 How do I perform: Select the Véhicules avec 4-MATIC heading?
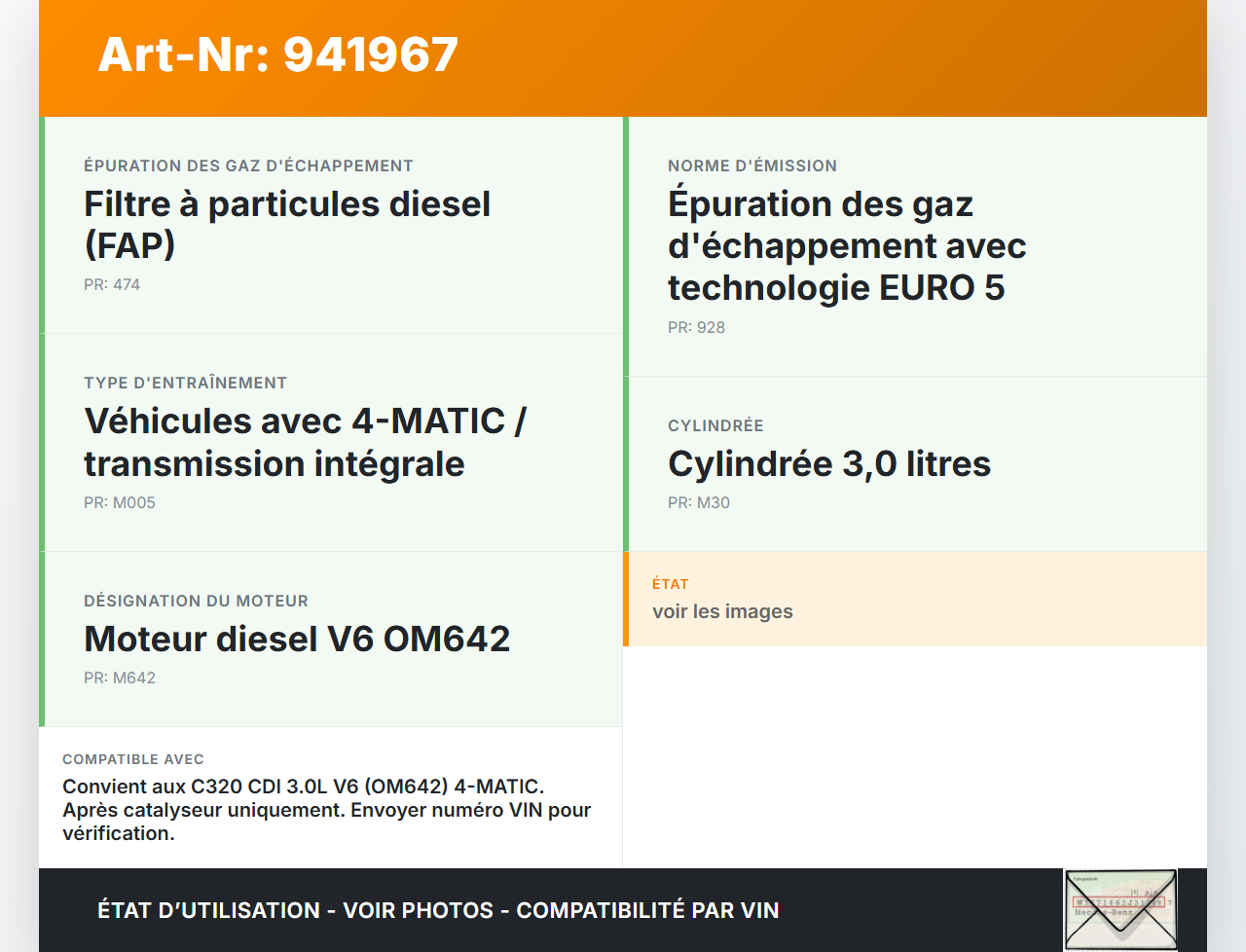coord(305,442)
